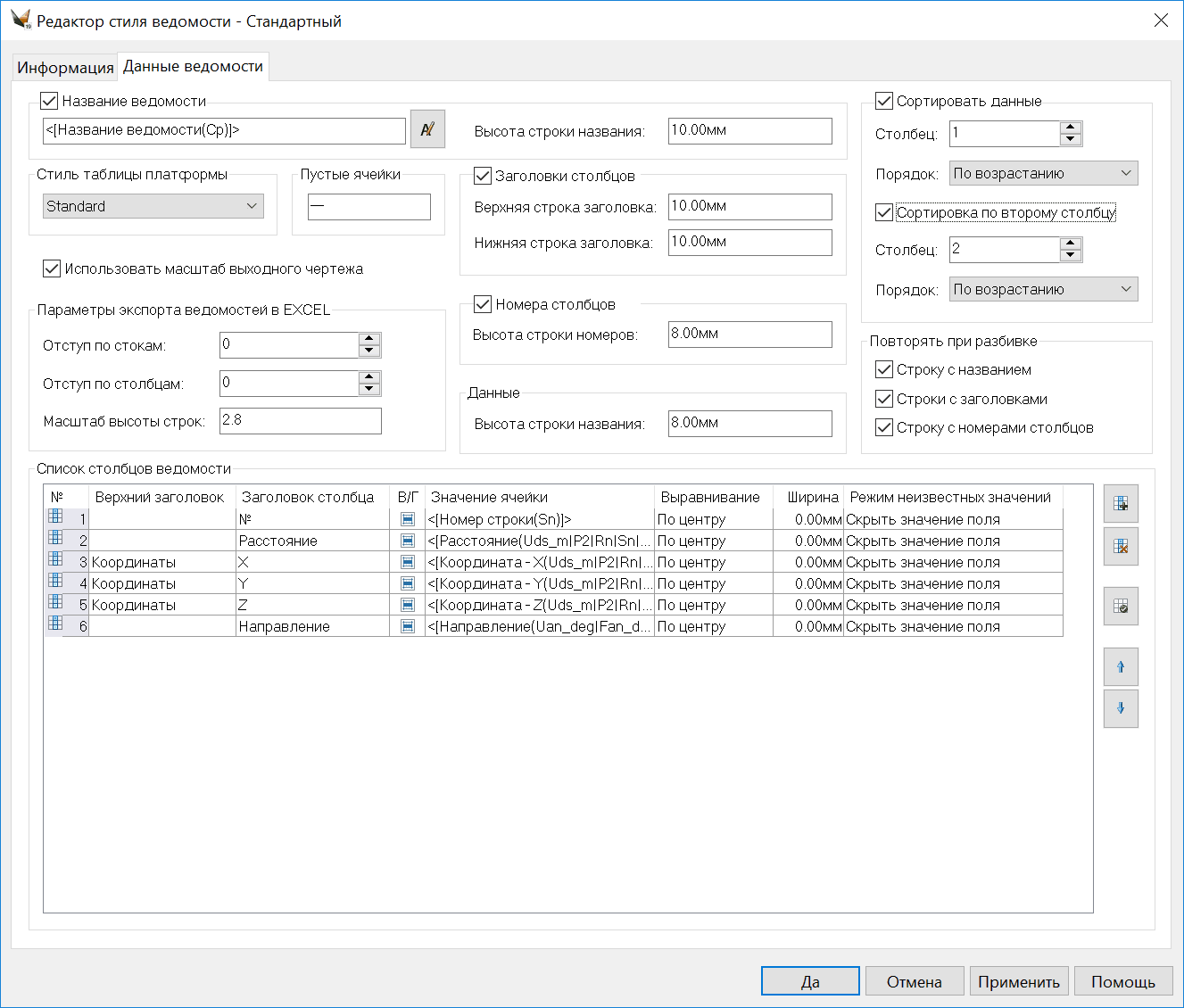The image size is (1184, 1008).
Task: Increase Отступ по столбцам with up arrow
Action: [x=369, y=377]
